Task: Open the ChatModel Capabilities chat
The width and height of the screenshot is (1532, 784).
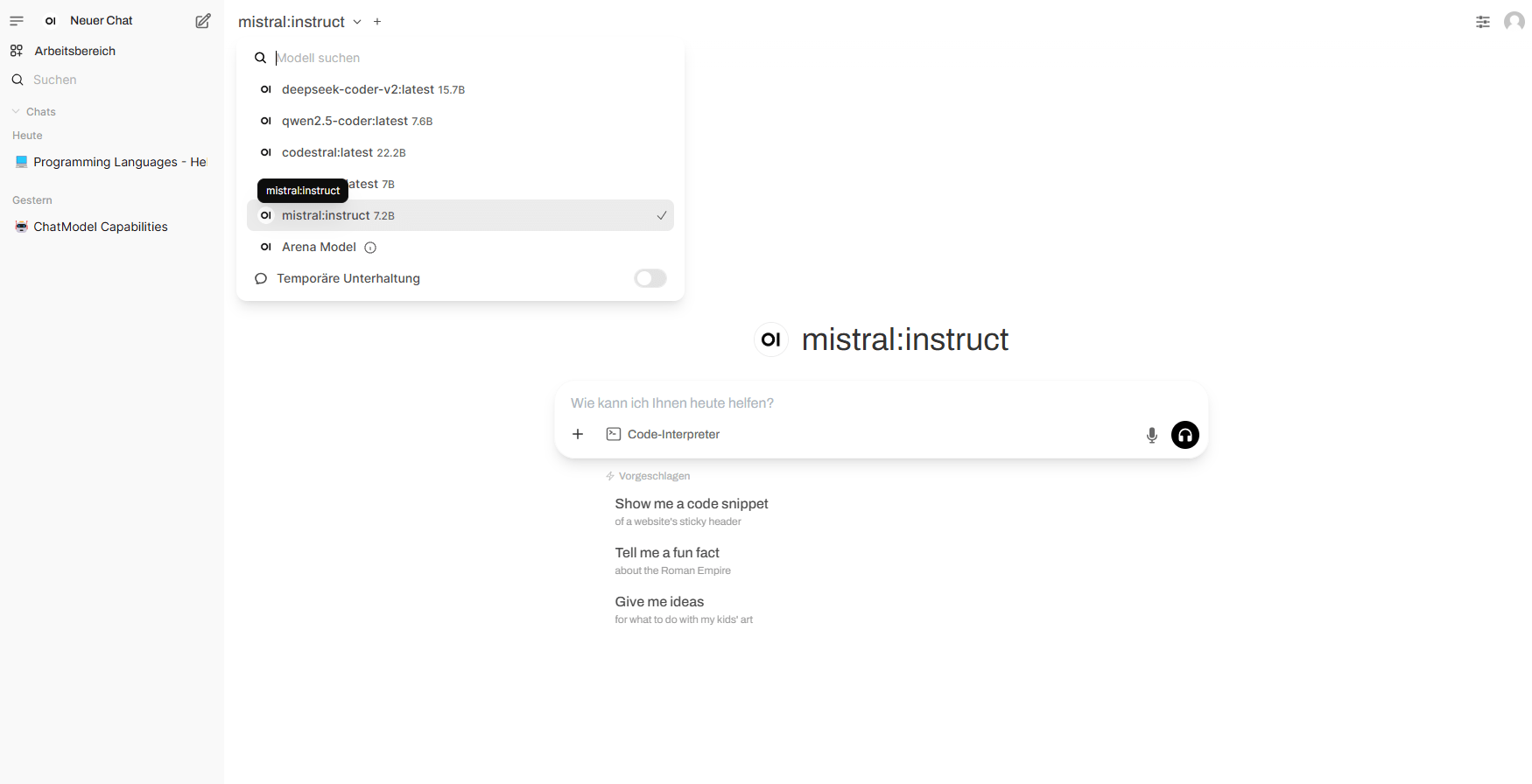Action: [101, 227]
